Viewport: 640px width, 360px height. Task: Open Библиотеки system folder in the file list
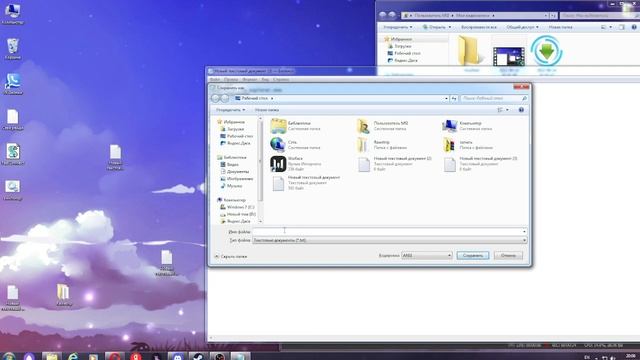296,126
